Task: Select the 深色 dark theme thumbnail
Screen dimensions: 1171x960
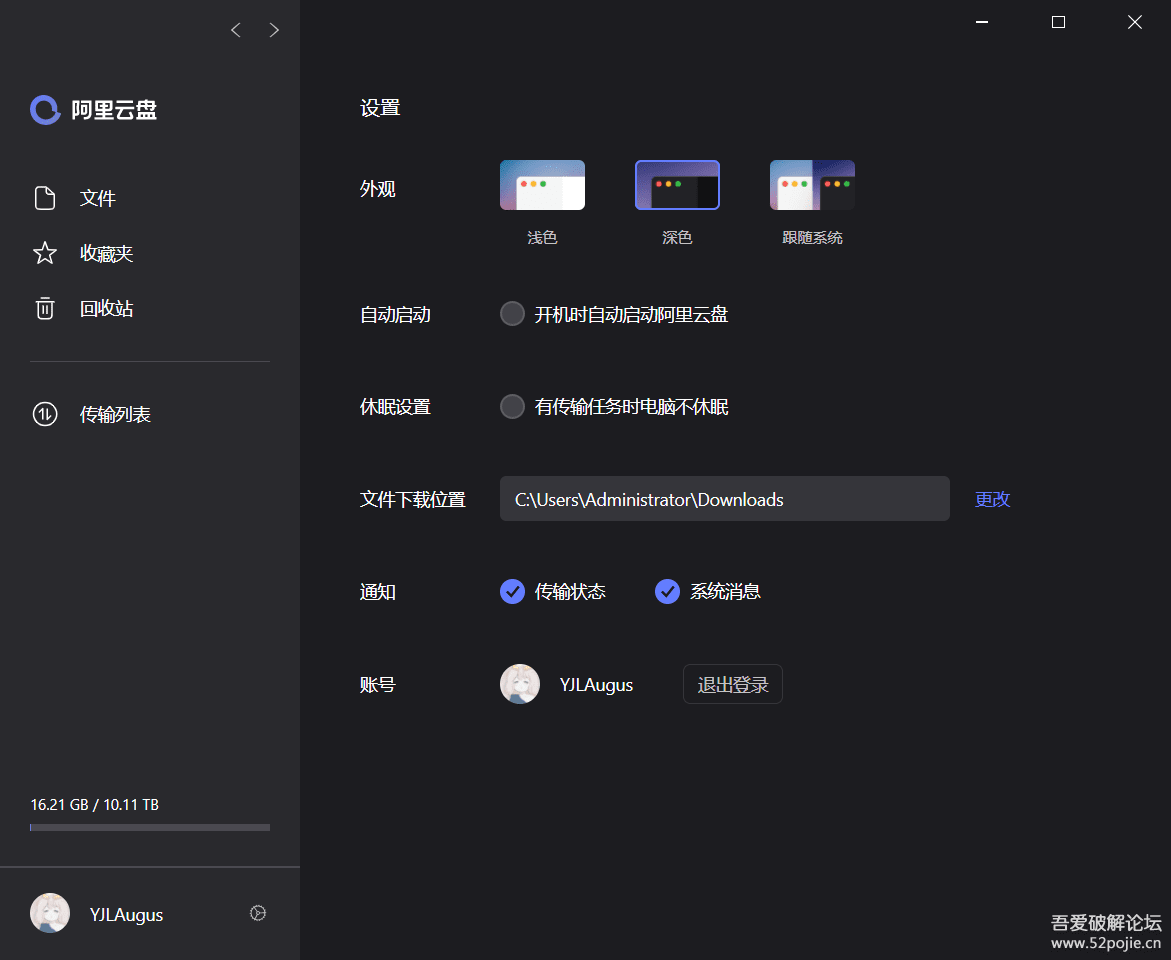Action: (x=677, y=185)
